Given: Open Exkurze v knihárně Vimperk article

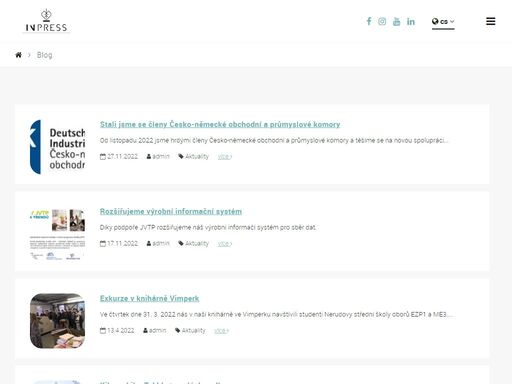Looking at the screenshot, I should point(150,298).
